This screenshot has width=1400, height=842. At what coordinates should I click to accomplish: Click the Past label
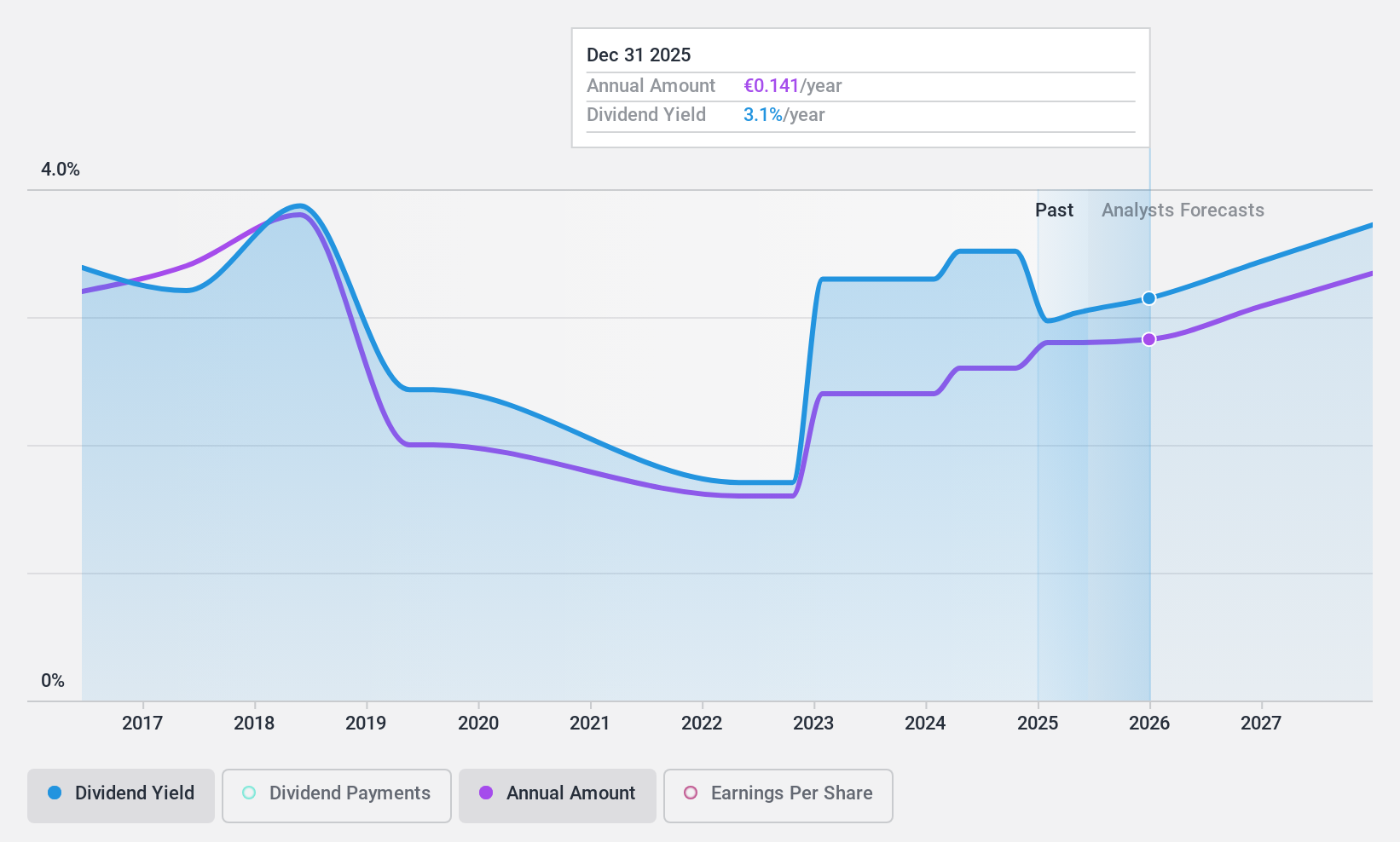click(1054, 210)
